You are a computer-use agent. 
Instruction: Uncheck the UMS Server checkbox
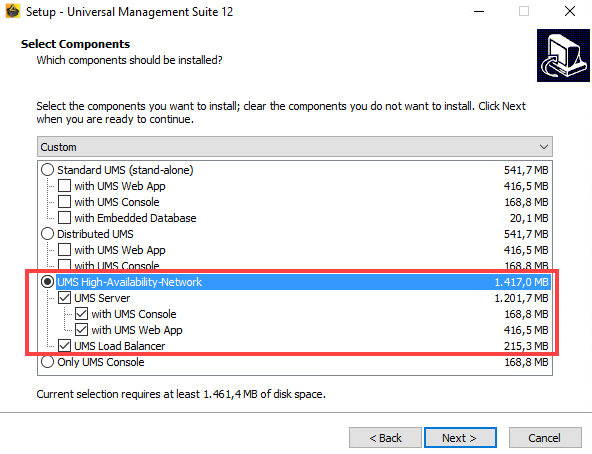[x=65, y=298]
